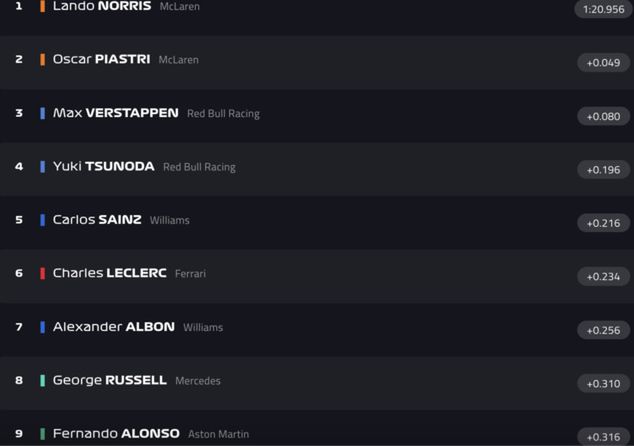The height and width of the screenshot is (446, 634).
Task: Click the orange McLaren bar beside Piastri
Action: [x=43, y=60]
